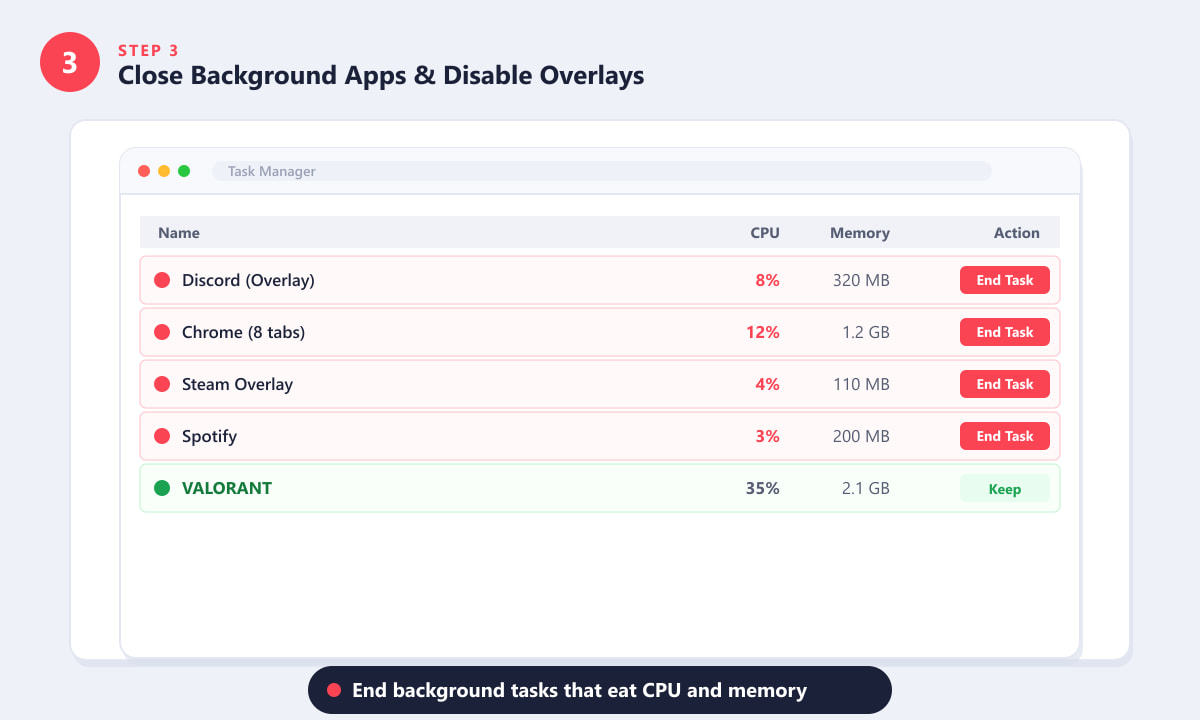
Task: Select the Steam Overlay process name
Action: pyautogui.click(x=237, y=384)
